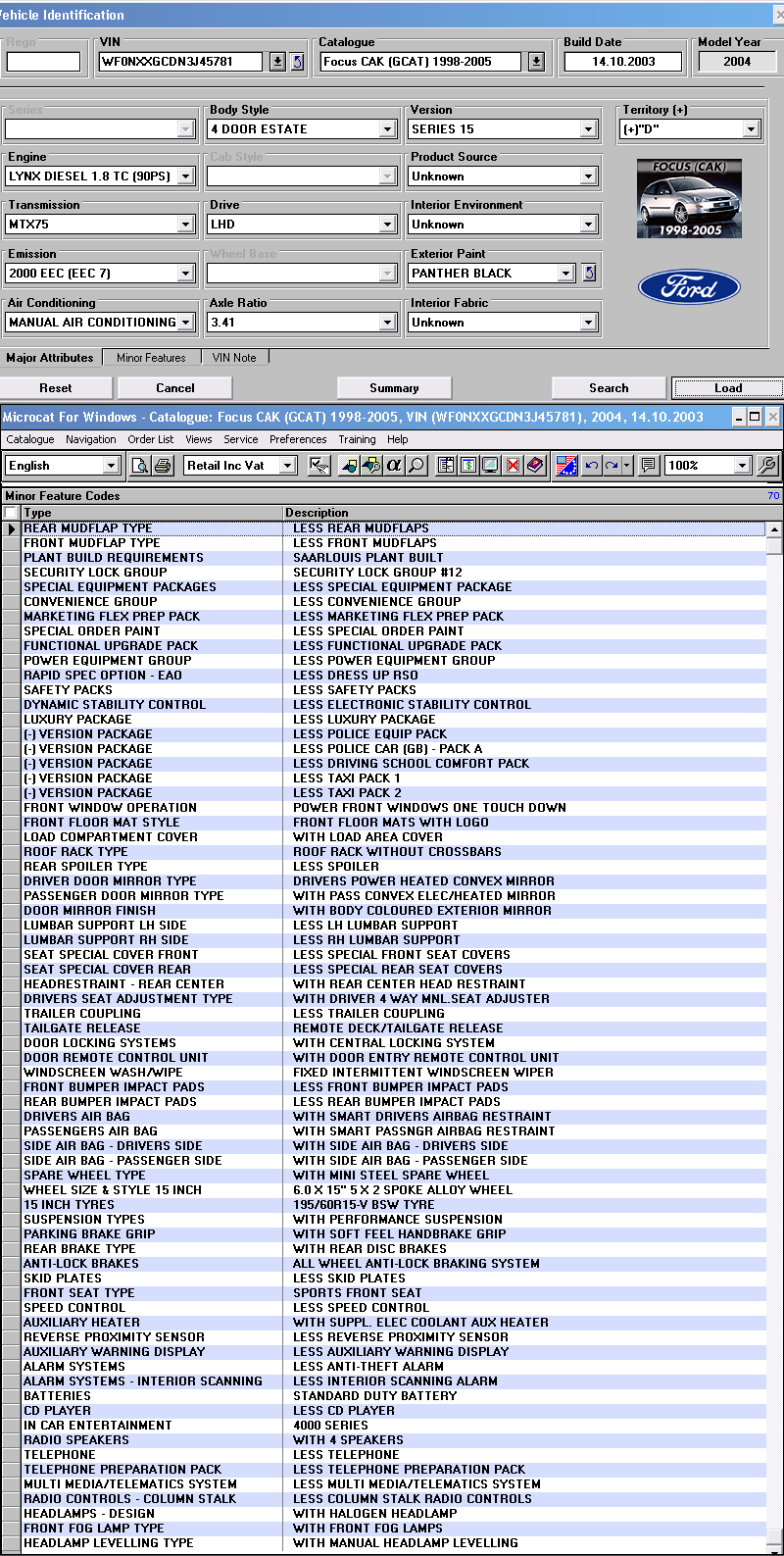Click the speech bubble notes icon
Screen dimensions: 784x1556
(648, 466)
